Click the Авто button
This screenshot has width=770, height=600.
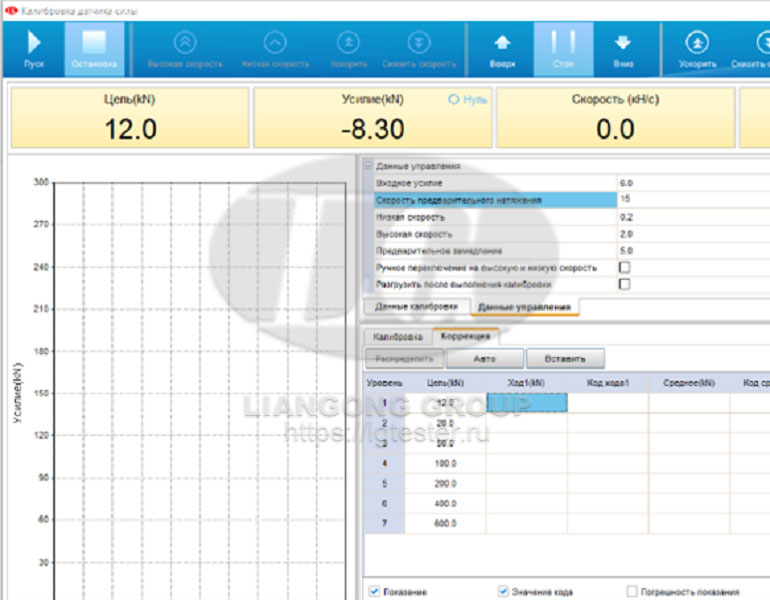point(484,358)
